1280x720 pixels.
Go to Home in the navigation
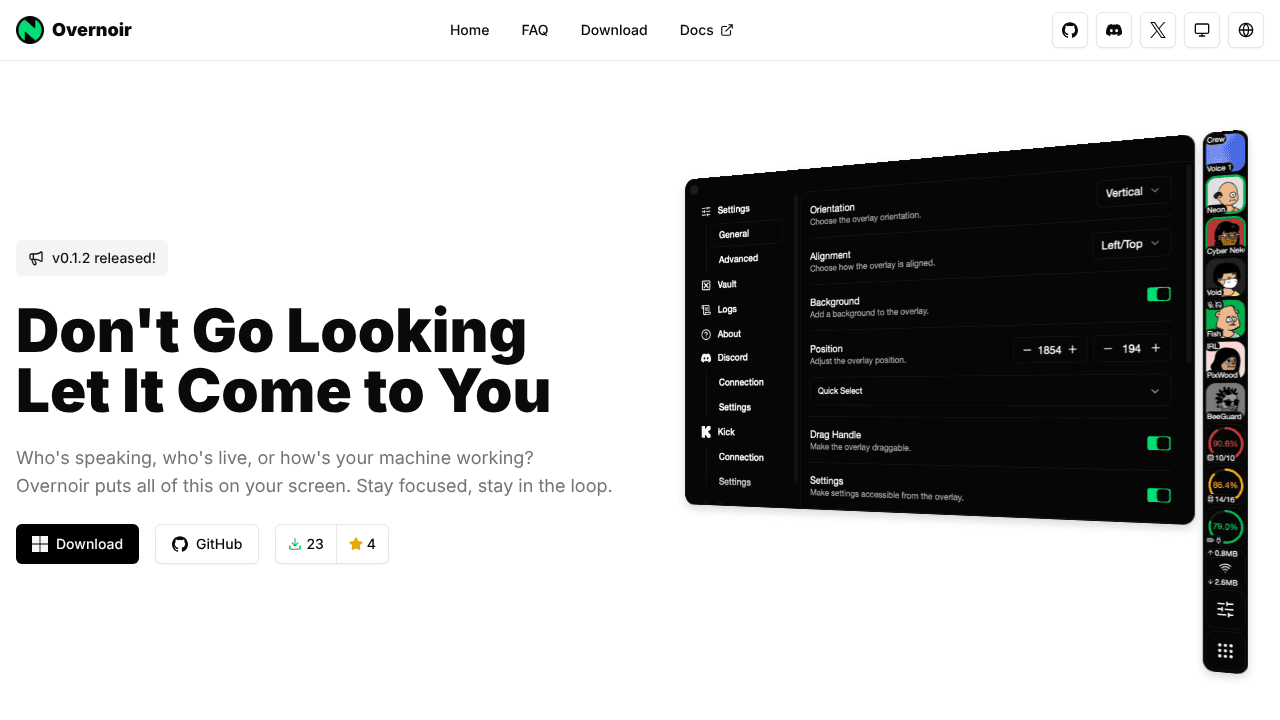click(x=470, y=30)
